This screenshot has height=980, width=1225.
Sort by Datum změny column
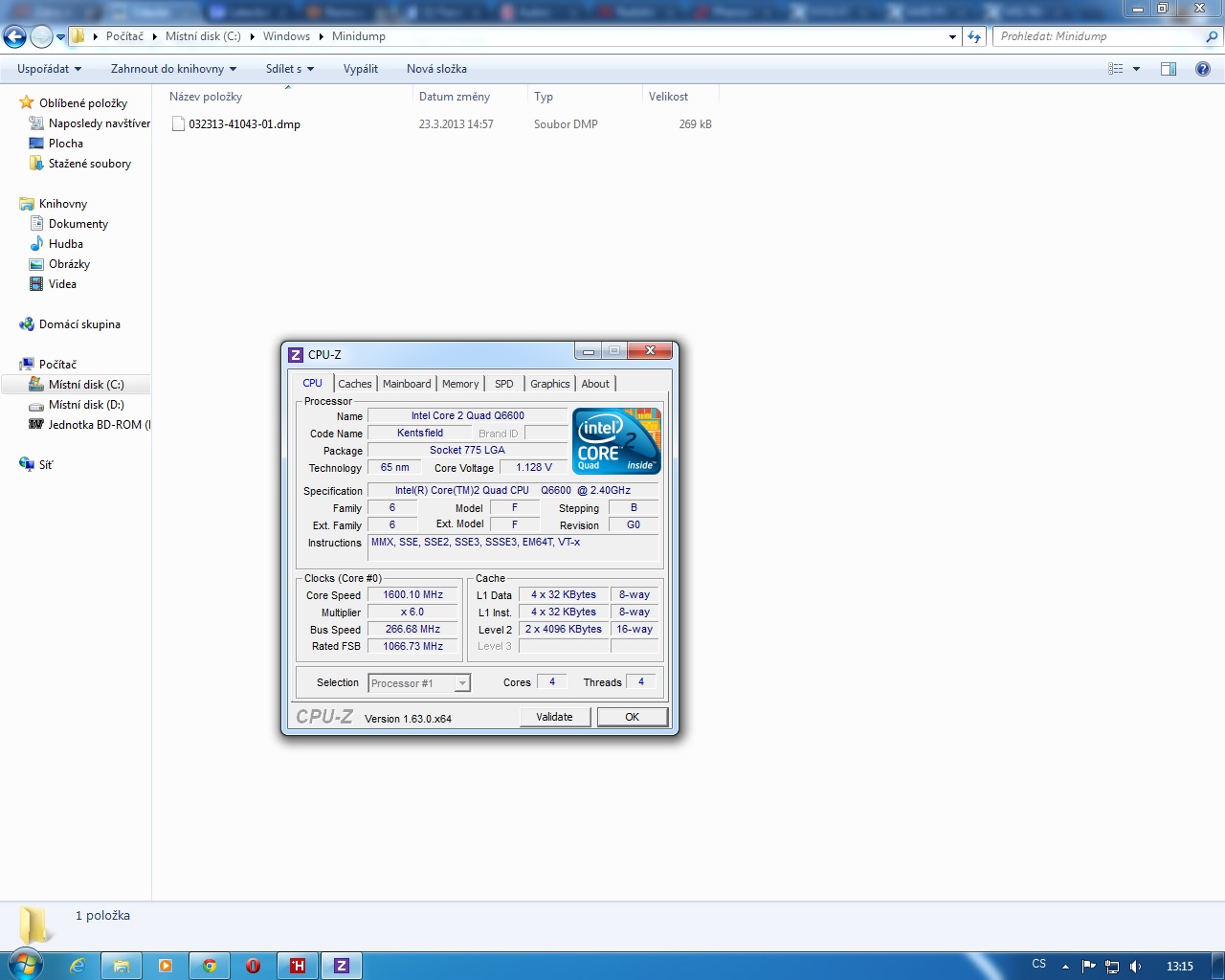coord(469,97)
